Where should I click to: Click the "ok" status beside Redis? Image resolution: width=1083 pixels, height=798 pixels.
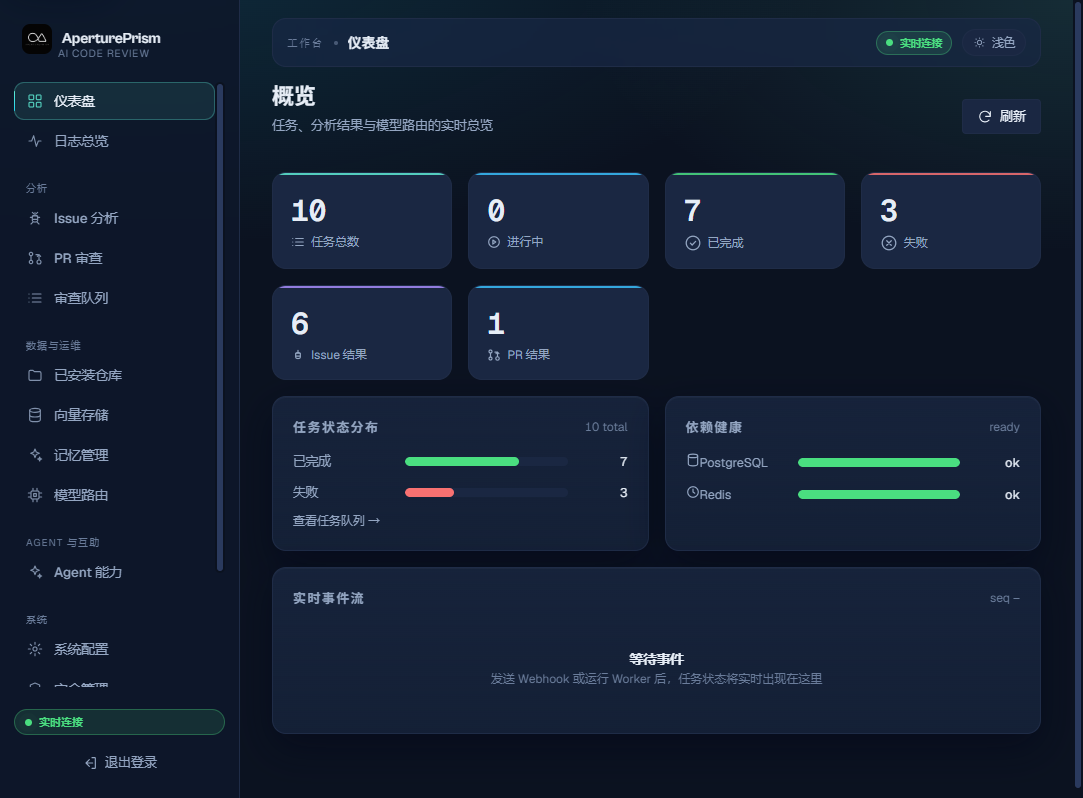pyautogui.click(x=1012, y=495)
